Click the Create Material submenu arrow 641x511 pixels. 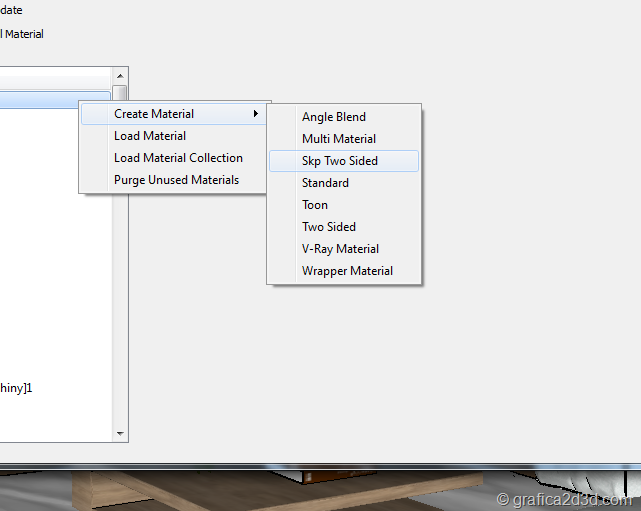(256, 114)
